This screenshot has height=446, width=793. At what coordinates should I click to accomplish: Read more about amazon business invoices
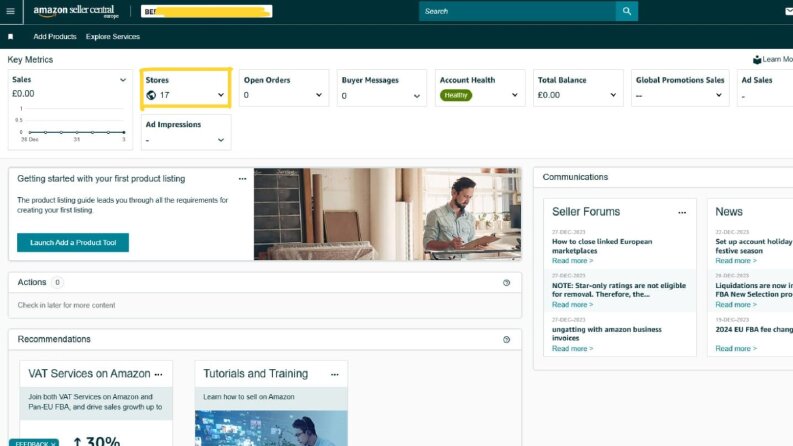click(572, 349)
